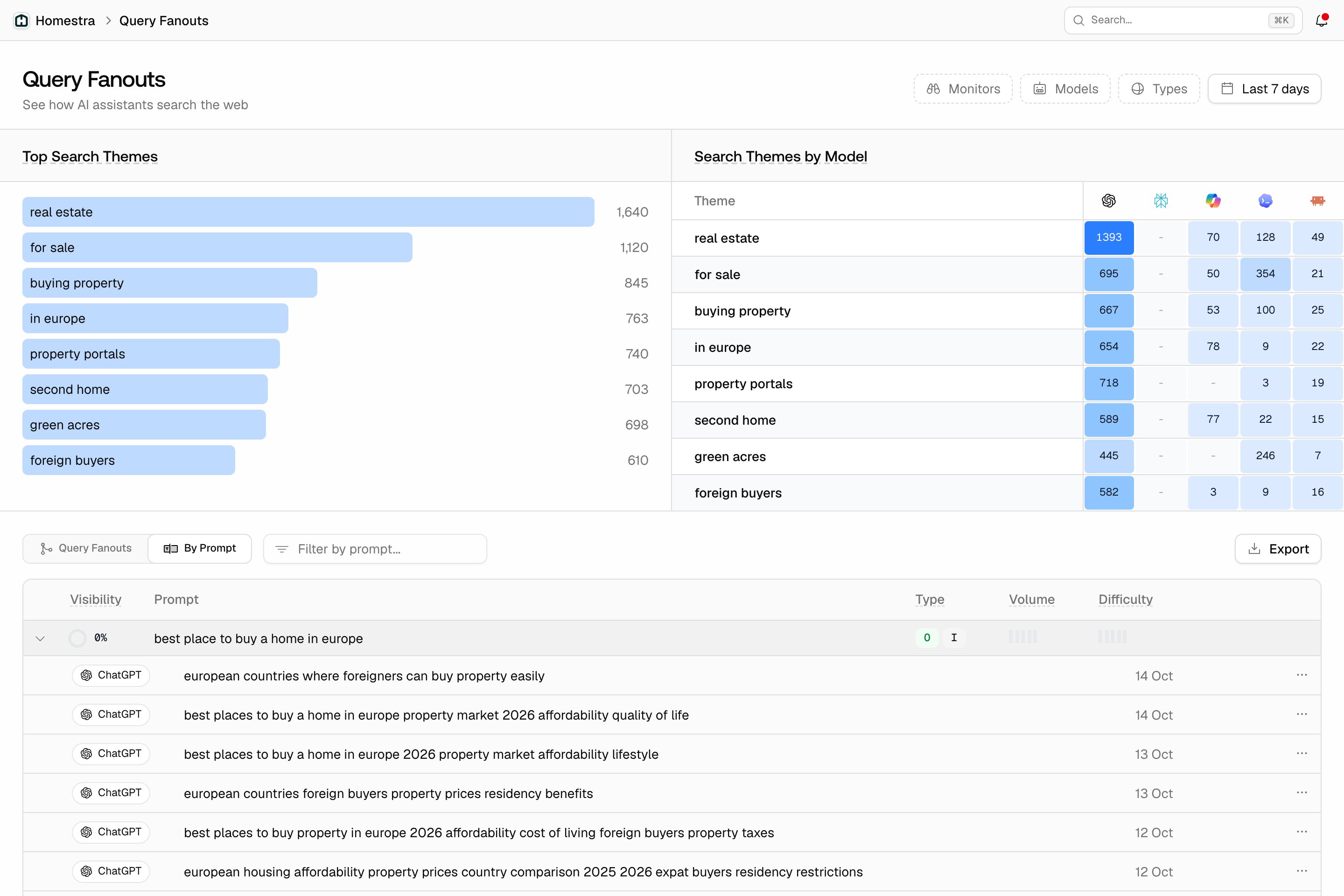Click the Homestra logo icon
Screen dimensions: 1344x896
[x=21, y=21]
